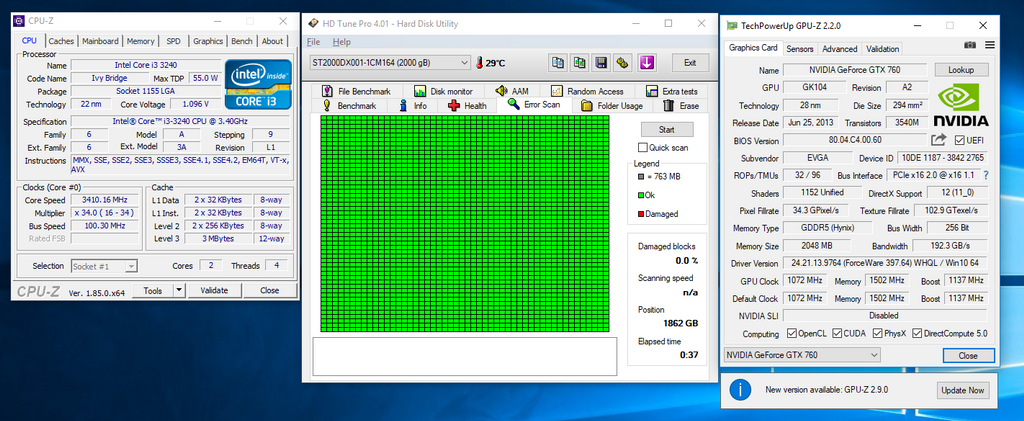Open the NVIDIA GeForce GTX 760 GPU dropdown

pos(802,355)
